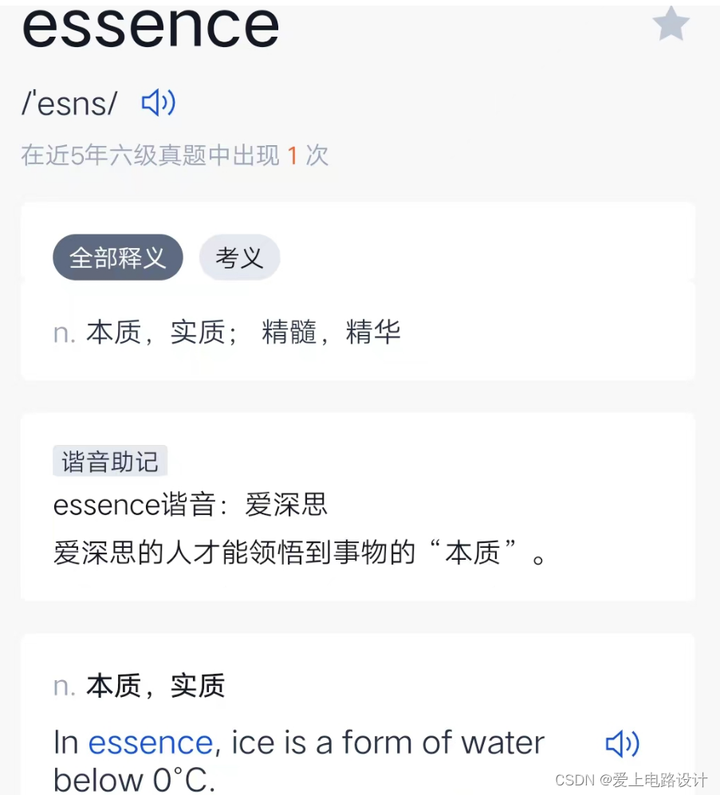Switch to the 考义 tab
Image resolution: width=720 pixels, height=795 pixels.
coord(240,258)
